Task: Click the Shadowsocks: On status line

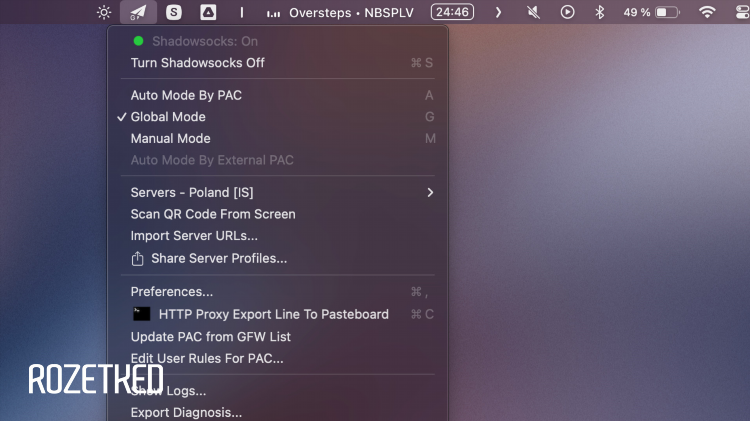Action: click(x=278, y=41)
